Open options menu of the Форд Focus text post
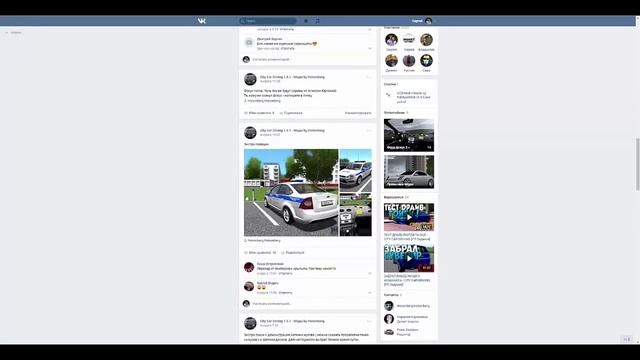640x360 pixels. coord(369,77)
